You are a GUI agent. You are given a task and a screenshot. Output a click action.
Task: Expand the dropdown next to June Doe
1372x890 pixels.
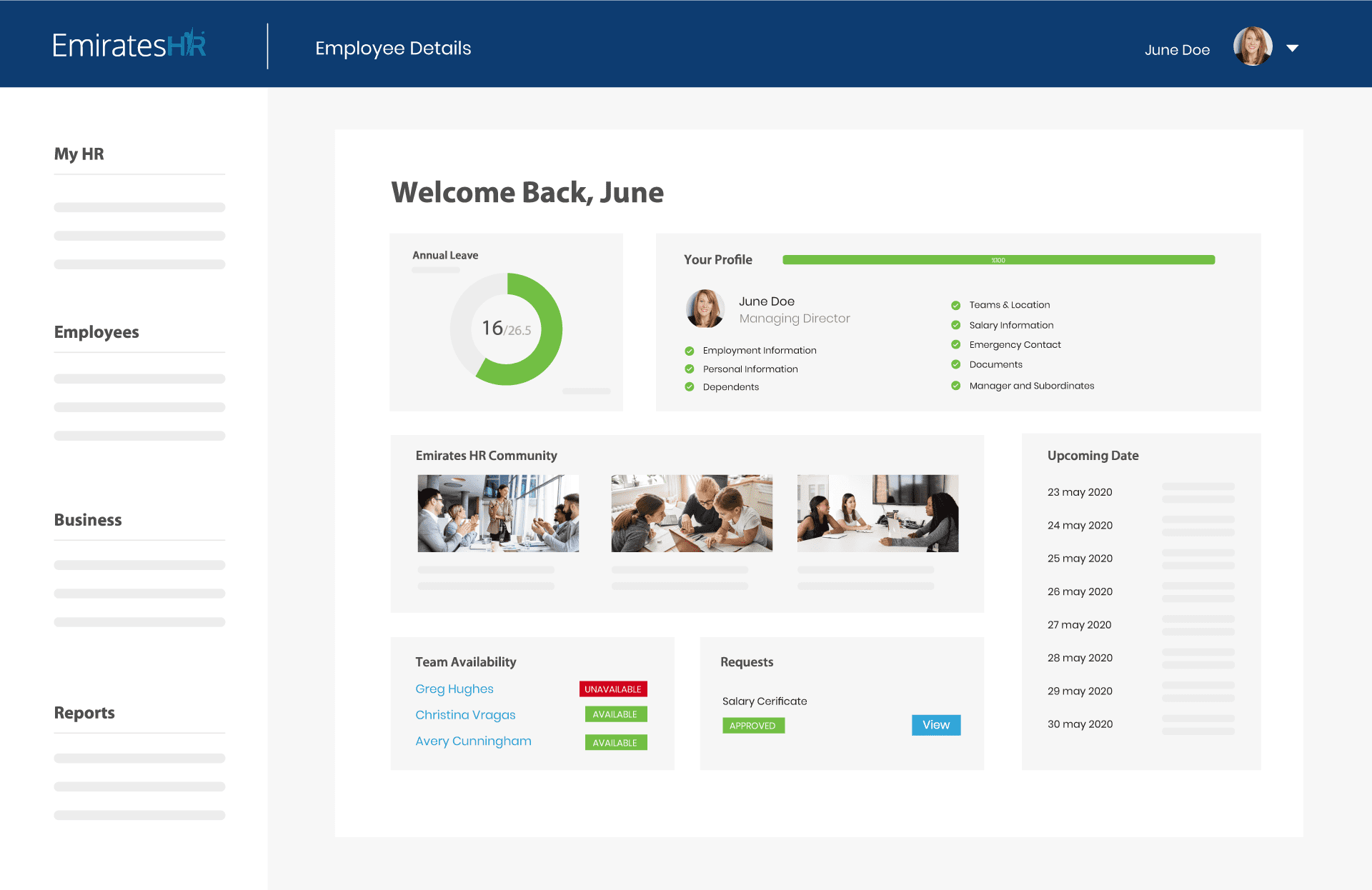[x=1293, y=48]
